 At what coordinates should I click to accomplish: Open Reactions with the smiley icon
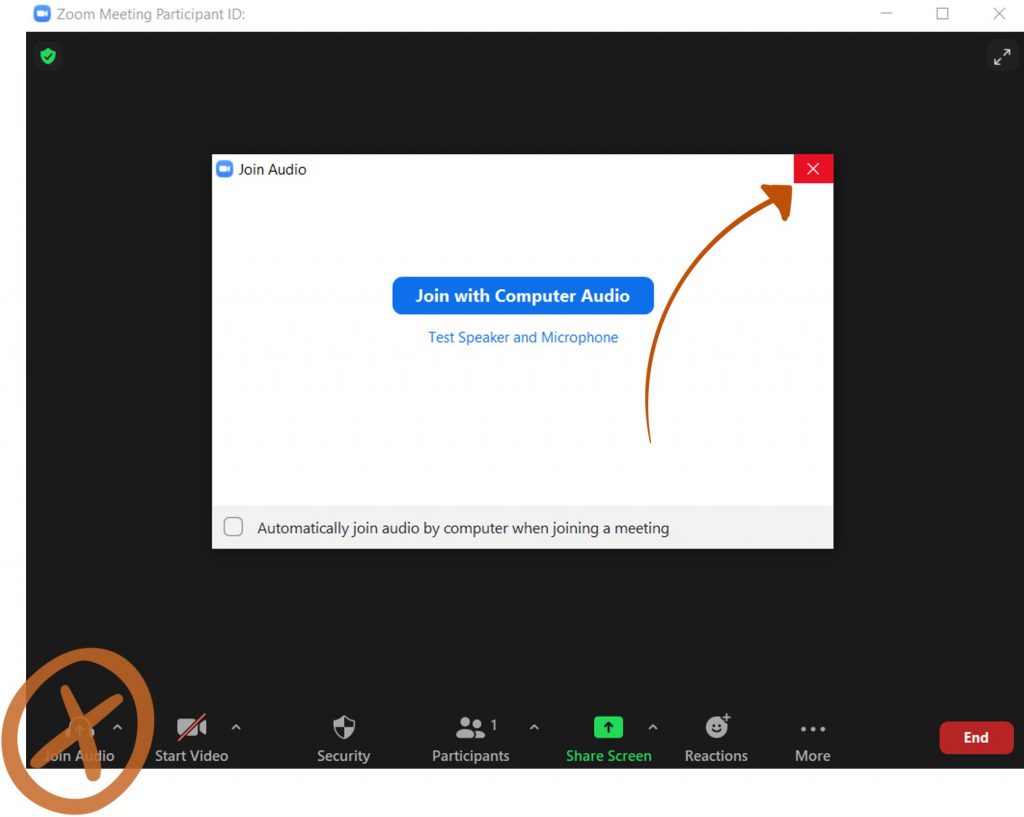coord(716,727)
